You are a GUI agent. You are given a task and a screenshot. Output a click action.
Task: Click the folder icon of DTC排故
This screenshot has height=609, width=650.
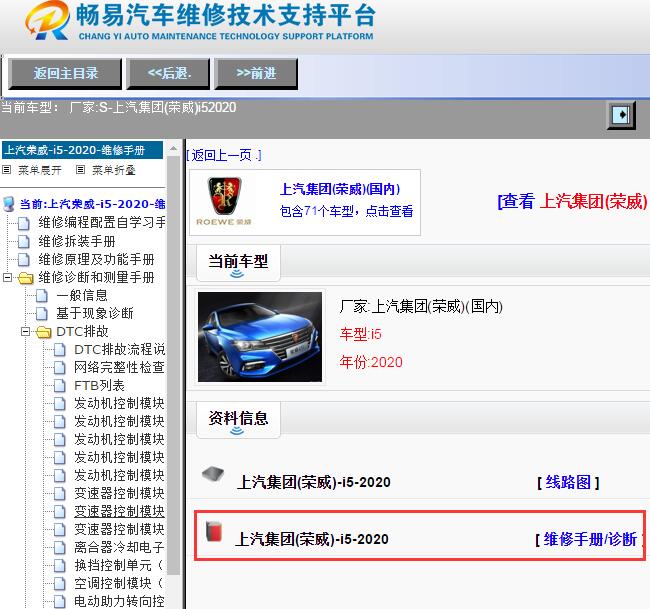pyautogui.click(x=44, y=332)
